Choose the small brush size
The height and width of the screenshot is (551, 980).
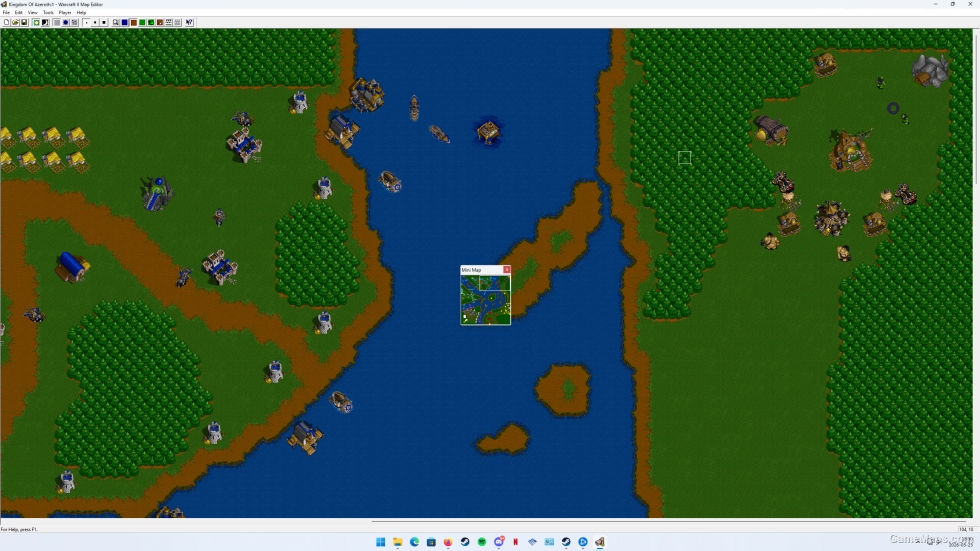(86, 22)
